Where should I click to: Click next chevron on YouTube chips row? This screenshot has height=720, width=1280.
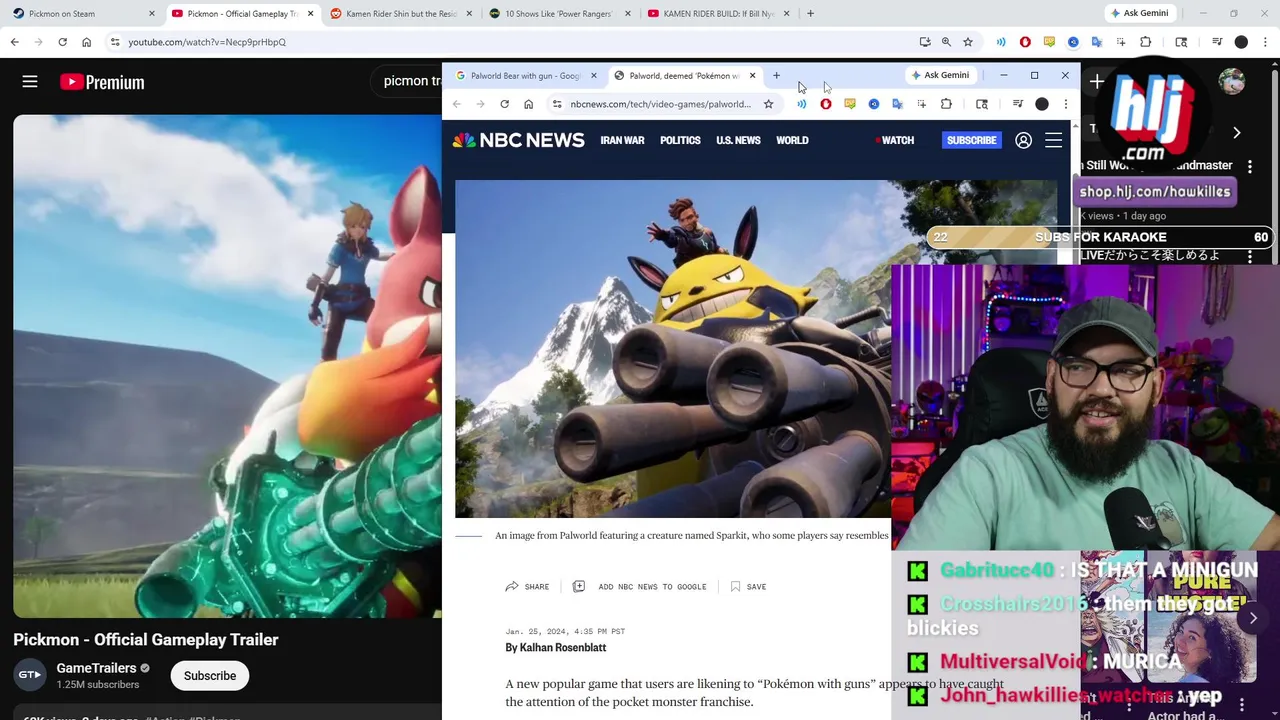pos(1236,132)
